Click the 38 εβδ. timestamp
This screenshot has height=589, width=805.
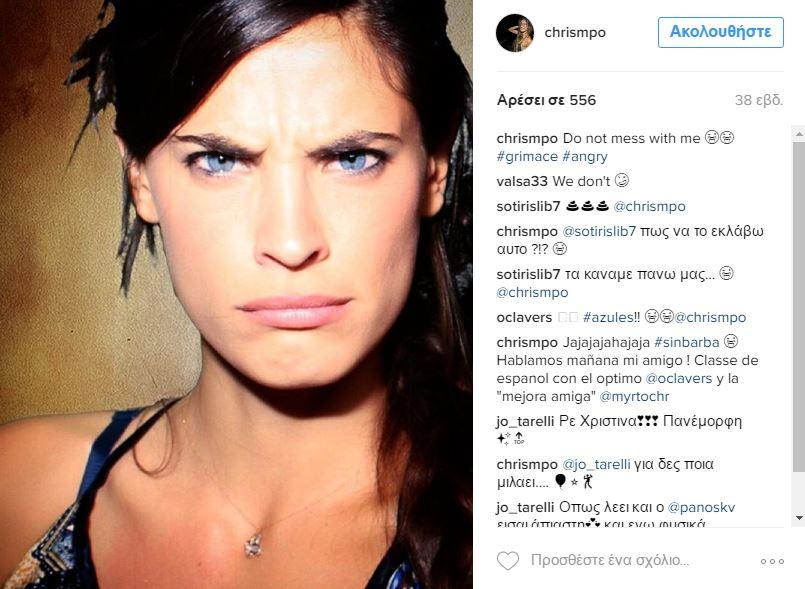[759, 100]
